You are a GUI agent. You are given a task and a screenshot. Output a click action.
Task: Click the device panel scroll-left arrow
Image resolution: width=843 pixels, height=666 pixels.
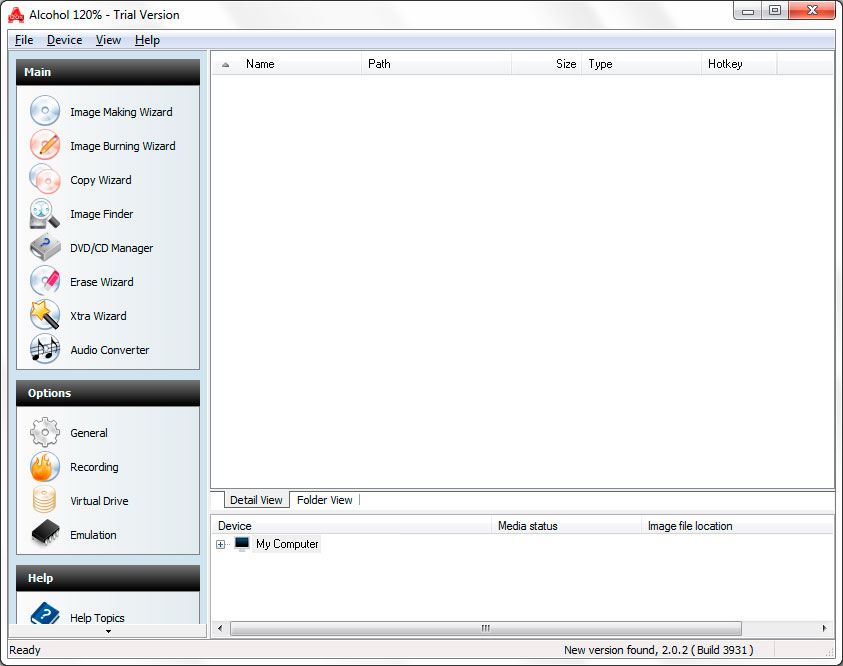(219, 628)
